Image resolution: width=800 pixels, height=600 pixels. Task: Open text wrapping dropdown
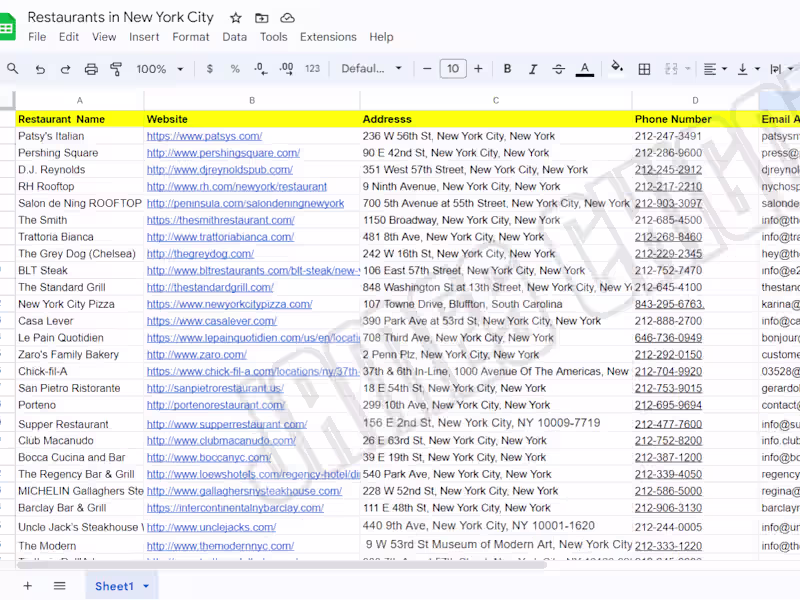click(782, 69)
